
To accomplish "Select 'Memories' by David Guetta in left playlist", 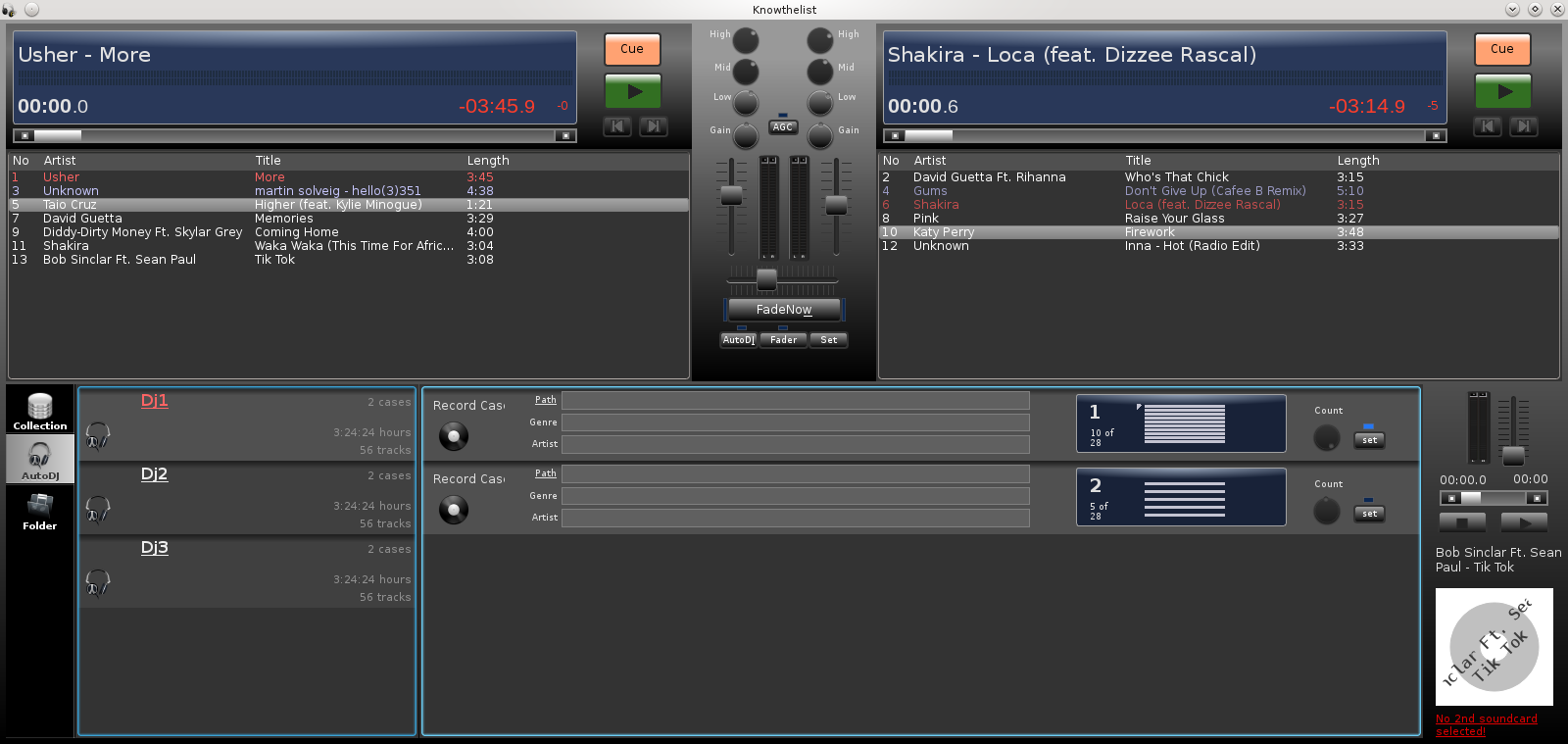I will tap(349, 219).
